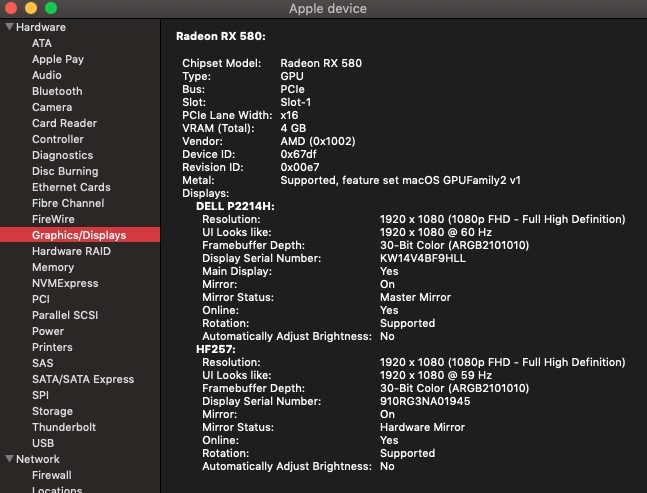
Task: Select Ethernet Cards in sidebar
Action: pos(71,187)
